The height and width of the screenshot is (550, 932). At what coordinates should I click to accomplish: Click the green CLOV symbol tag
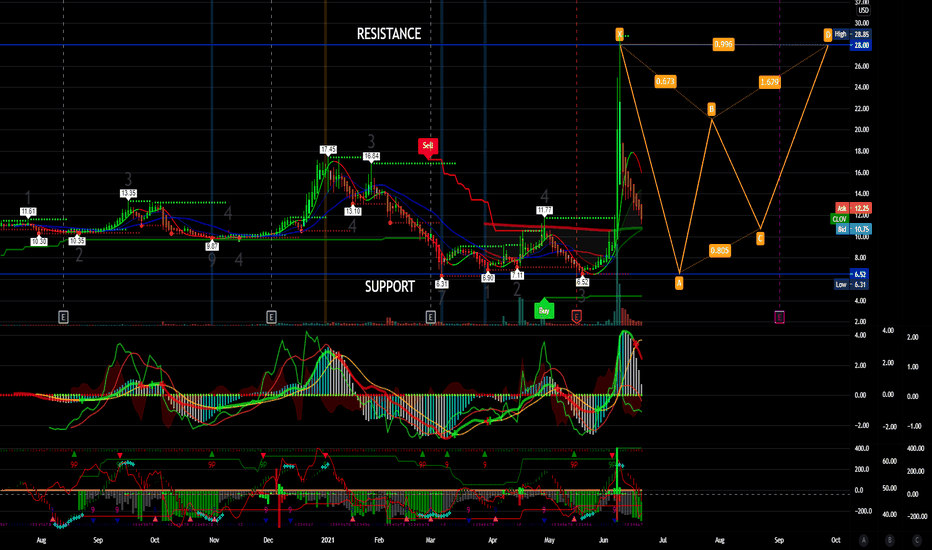839,219
